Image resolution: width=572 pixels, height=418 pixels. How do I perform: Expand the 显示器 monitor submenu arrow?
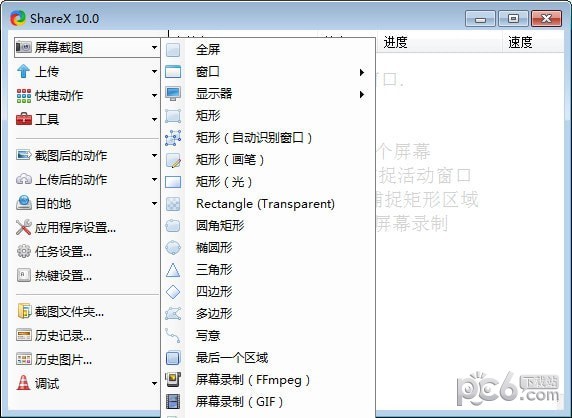362,94
